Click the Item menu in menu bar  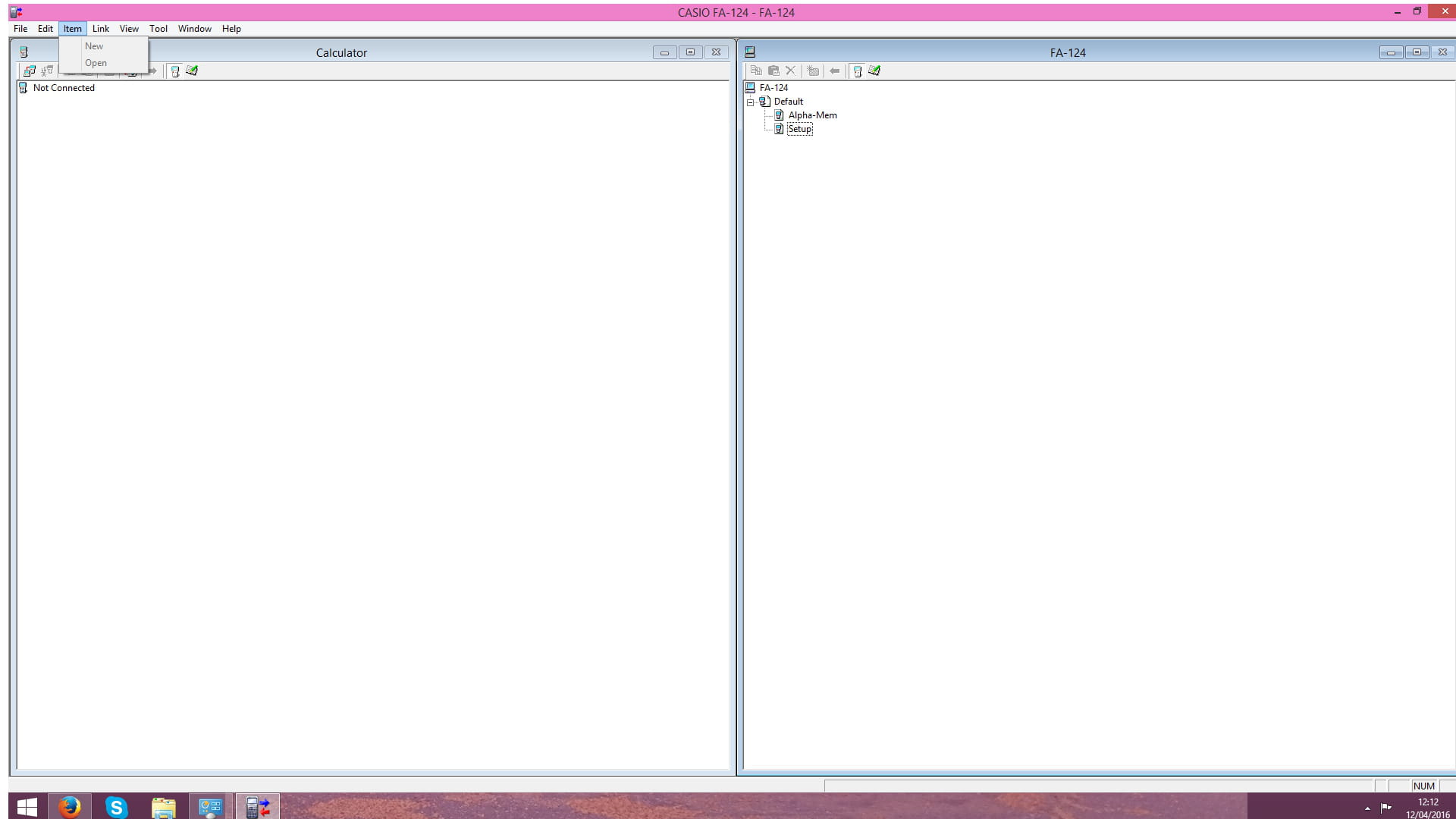click(73, 29)
